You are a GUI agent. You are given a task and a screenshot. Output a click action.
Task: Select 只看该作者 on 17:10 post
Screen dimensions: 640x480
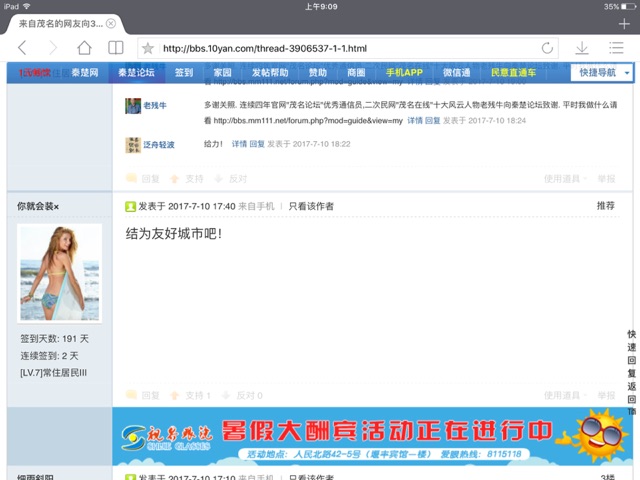click(311, 477)
